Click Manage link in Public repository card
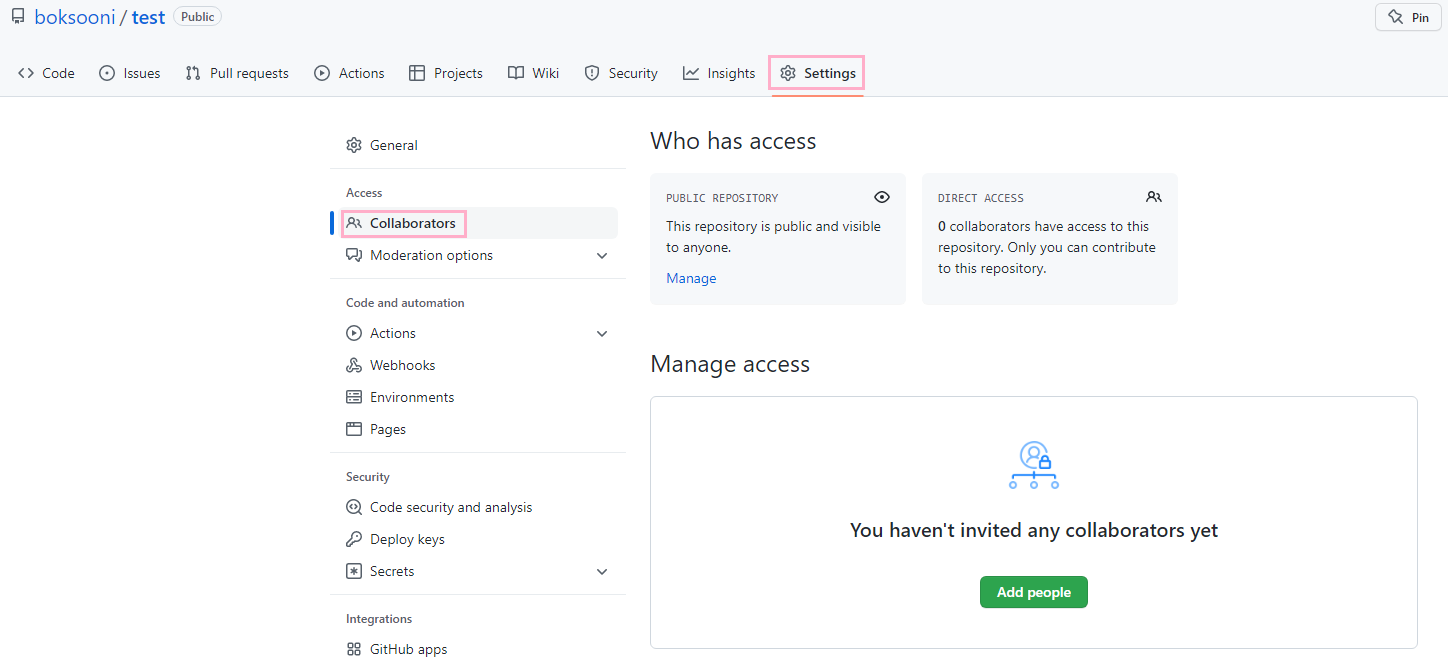The height and width of the screenshot is (665, 1448). click(x=691, y=278)
